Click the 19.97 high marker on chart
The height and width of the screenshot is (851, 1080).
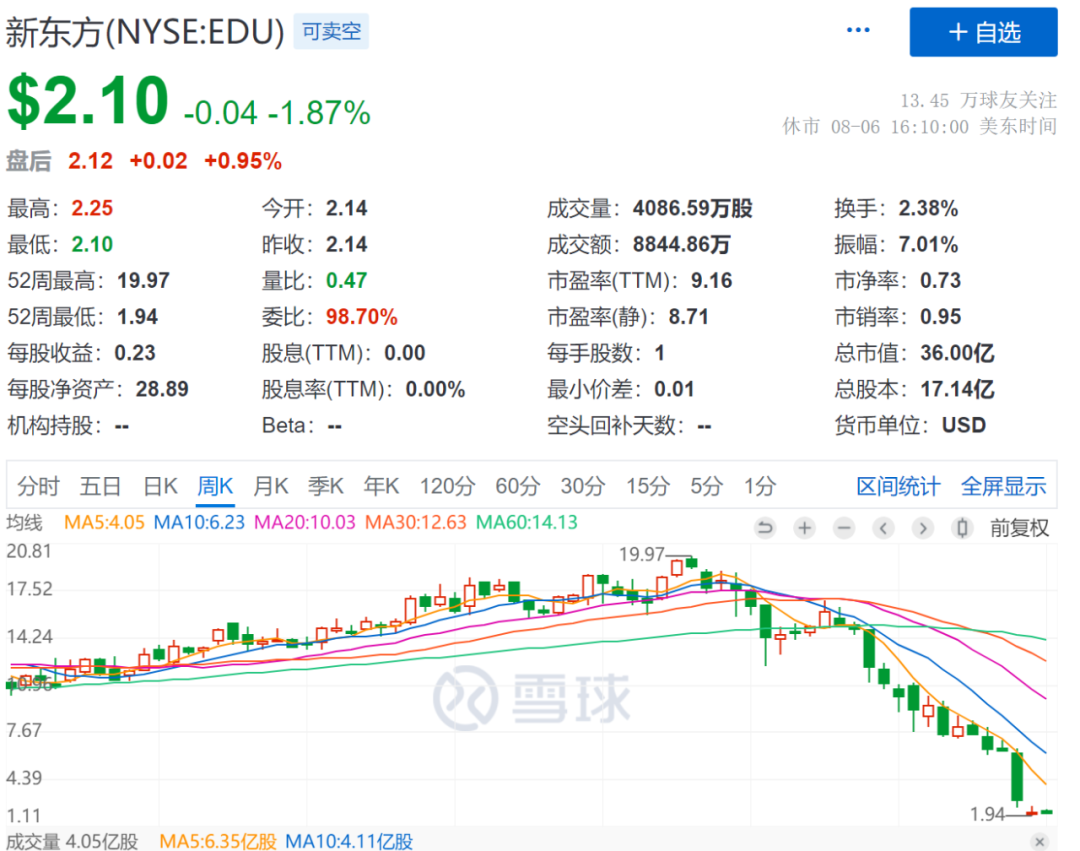pyautogui.click(x=641, y=554)
